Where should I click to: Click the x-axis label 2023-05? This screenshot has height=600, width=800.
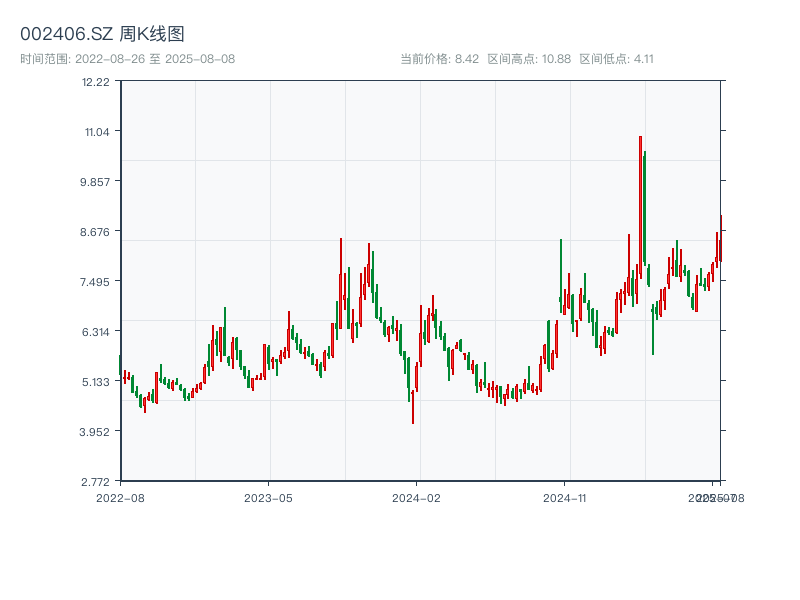click(x=268, y=498)
